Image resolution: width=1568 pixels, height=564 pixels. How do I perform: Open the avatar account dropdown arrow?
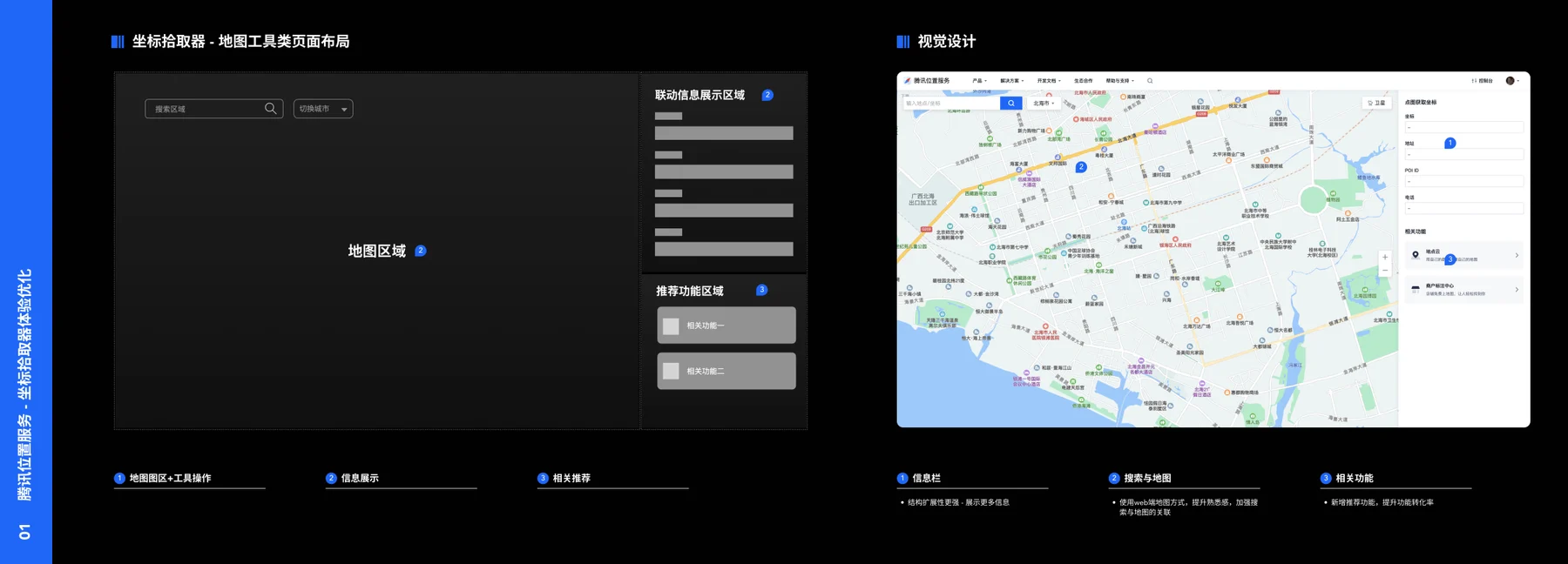(1518, 81)
